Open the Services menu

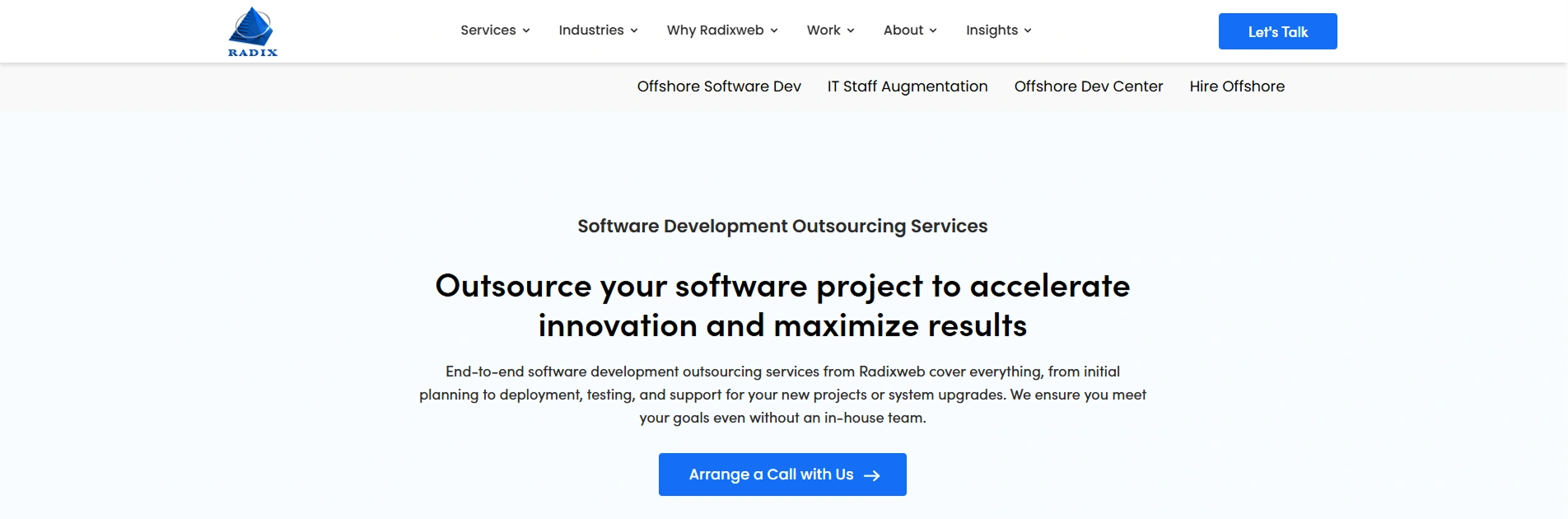coord(488,30)
